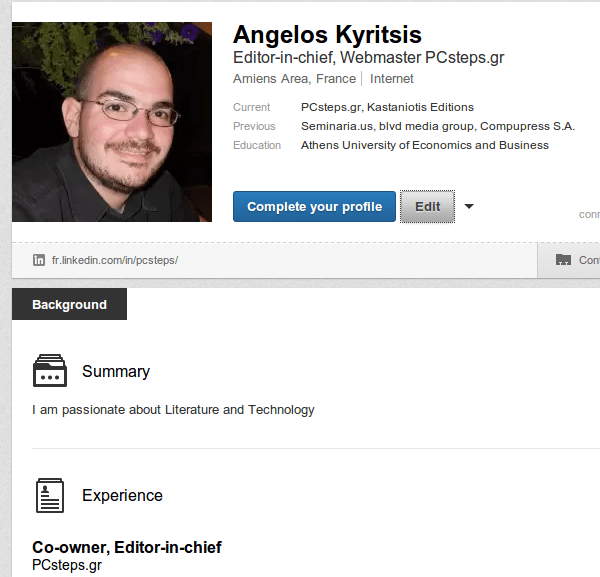Image resolution: width=600 pixels, height=577 pixels.
Task: Click summary text about Literature and Technology
Action: [x=173, y=410]
